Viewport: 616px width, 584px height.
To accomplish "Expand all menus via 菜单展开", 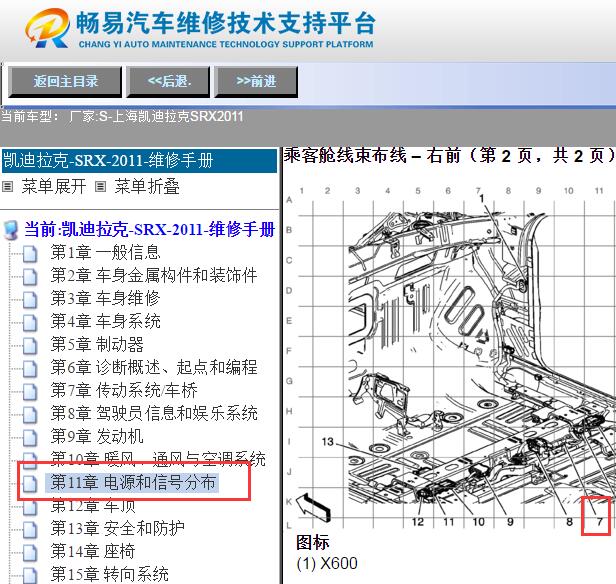I will [x=54, y=186].
